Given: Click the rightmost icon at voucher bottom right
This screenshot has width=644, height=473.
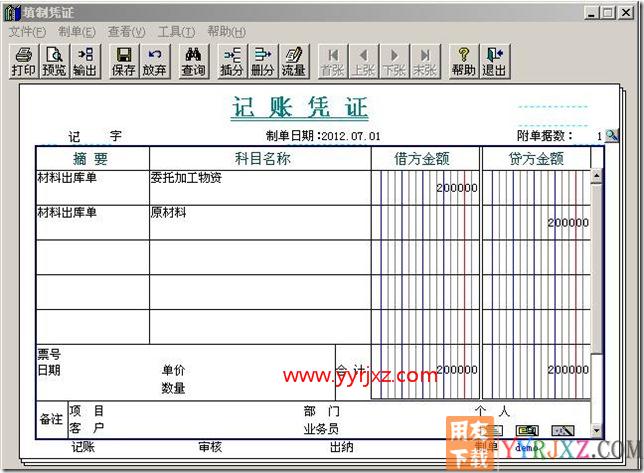Looking at the screenshot, I should [563, 430].
